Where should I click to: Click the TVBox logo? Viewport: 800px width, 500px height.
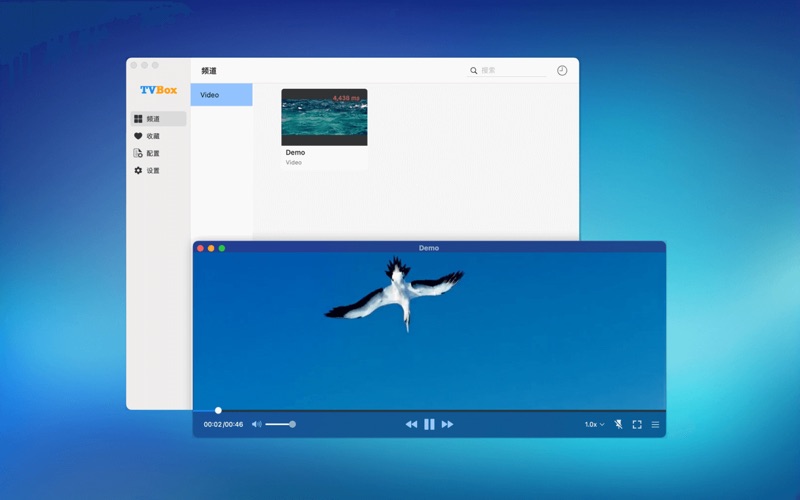[158, 90]
